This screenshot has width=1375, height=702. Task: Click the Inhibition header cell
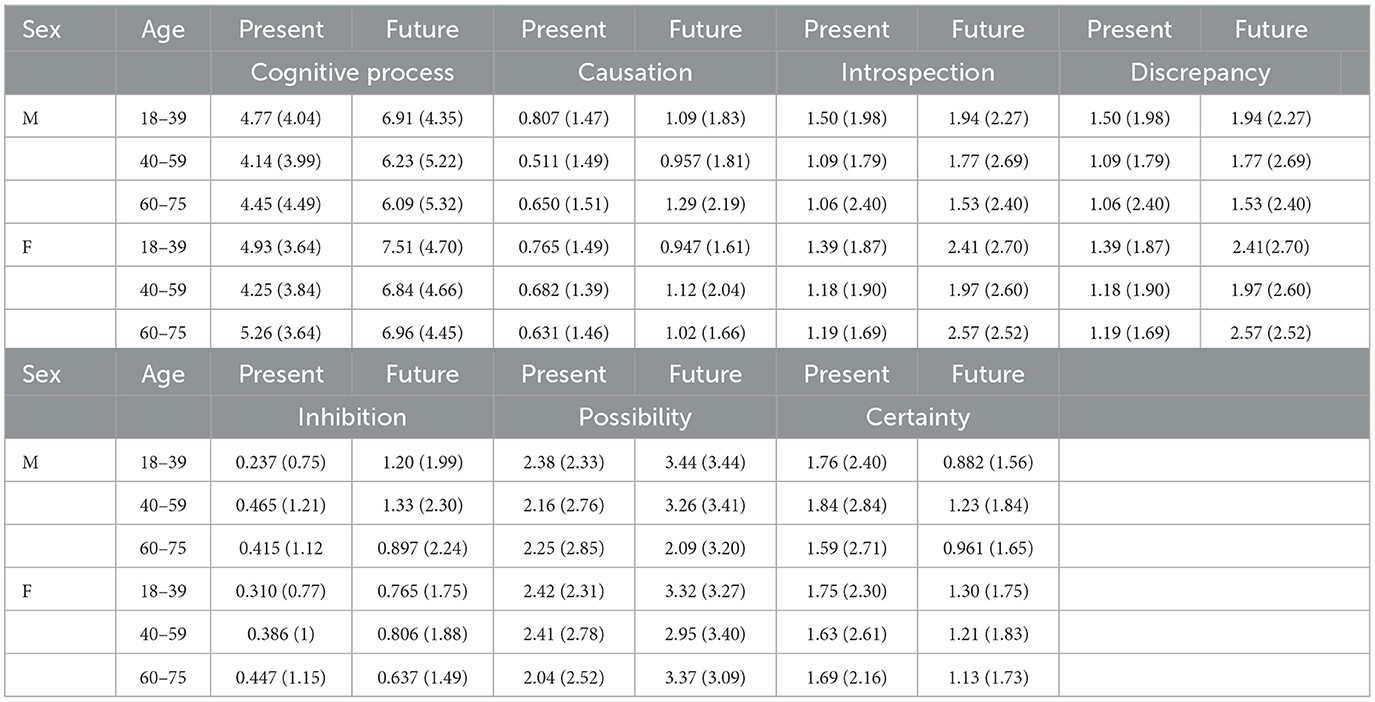coord(352,417)
